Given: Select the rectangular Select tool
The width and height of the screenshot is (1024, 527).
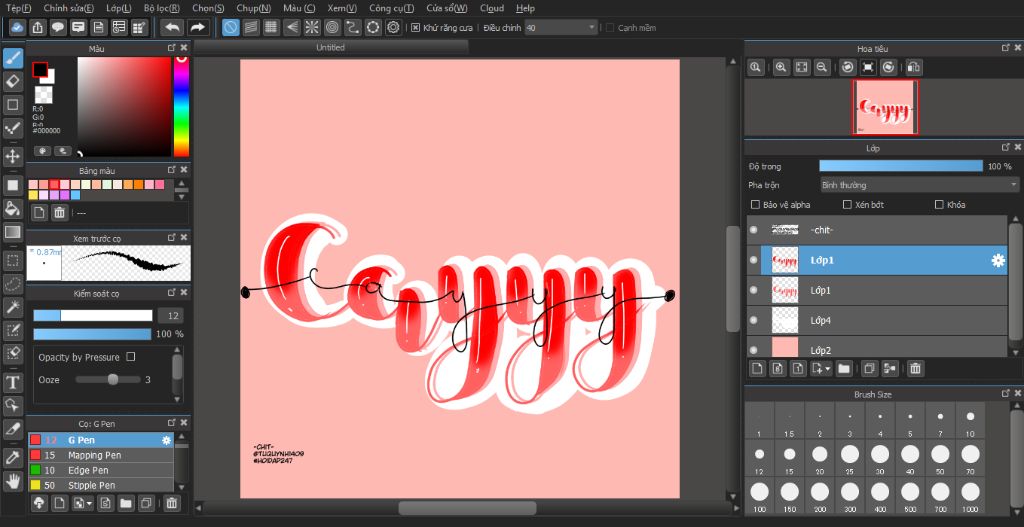Looking at the screenshot, I should click(12, 261).
